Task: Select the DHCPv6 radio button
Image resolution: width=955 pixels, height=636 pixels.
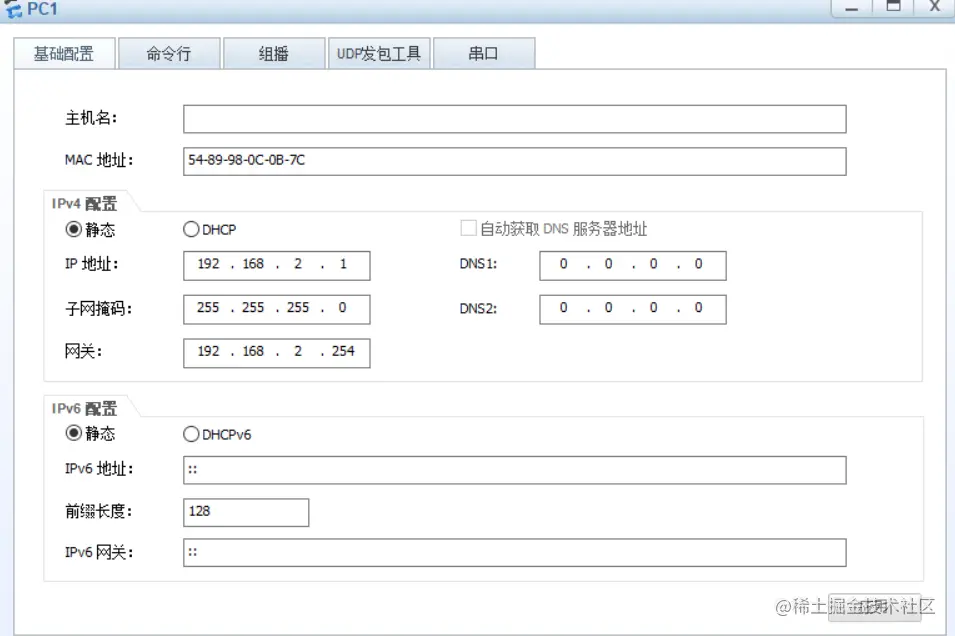Action: pos(191,434)
